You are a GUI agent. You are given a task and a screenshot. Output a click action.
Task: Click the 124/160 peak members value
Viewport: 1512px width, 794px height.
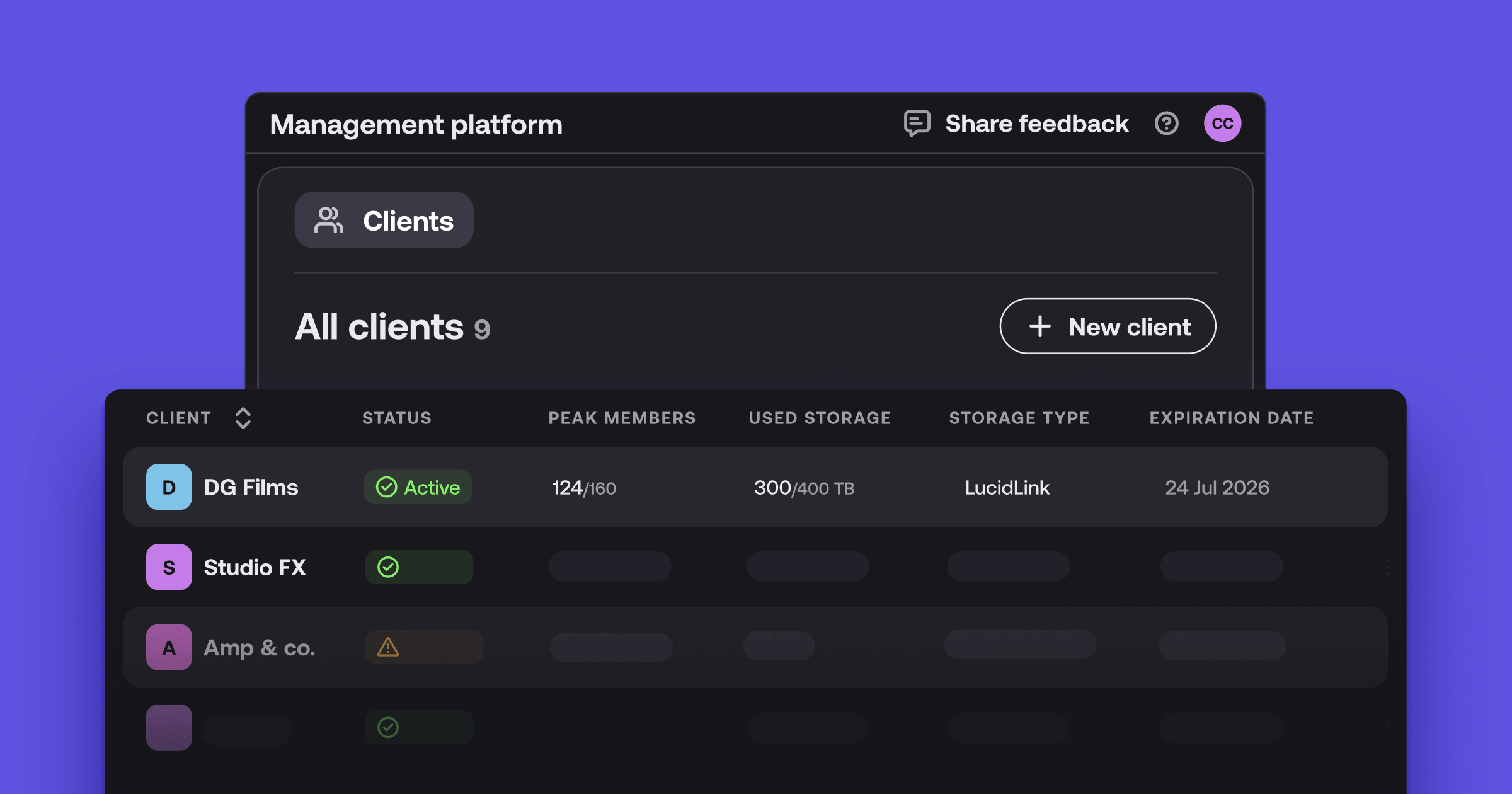coord(584,488)
